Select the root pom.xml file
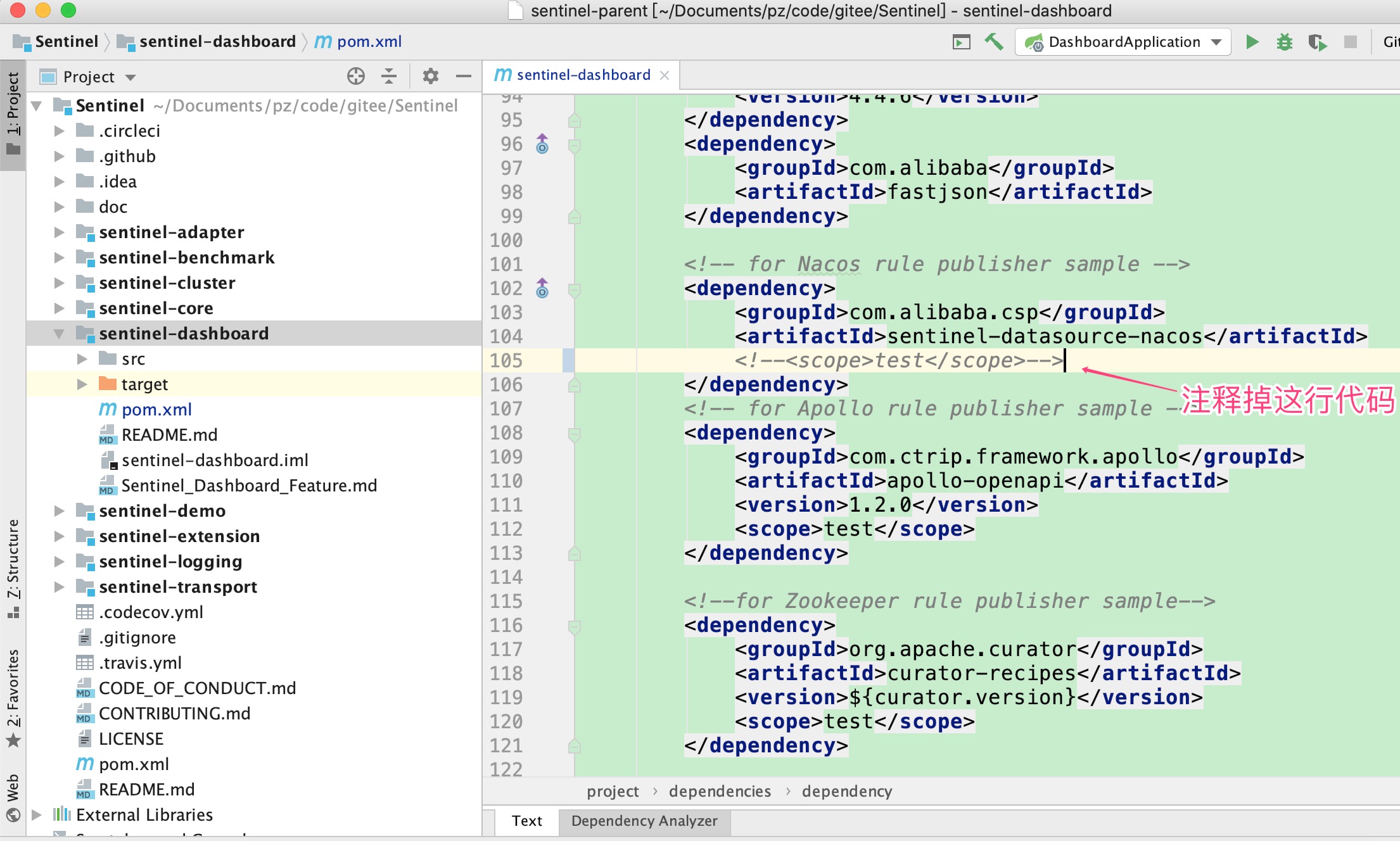1400x841 pixels. [134, 764]
